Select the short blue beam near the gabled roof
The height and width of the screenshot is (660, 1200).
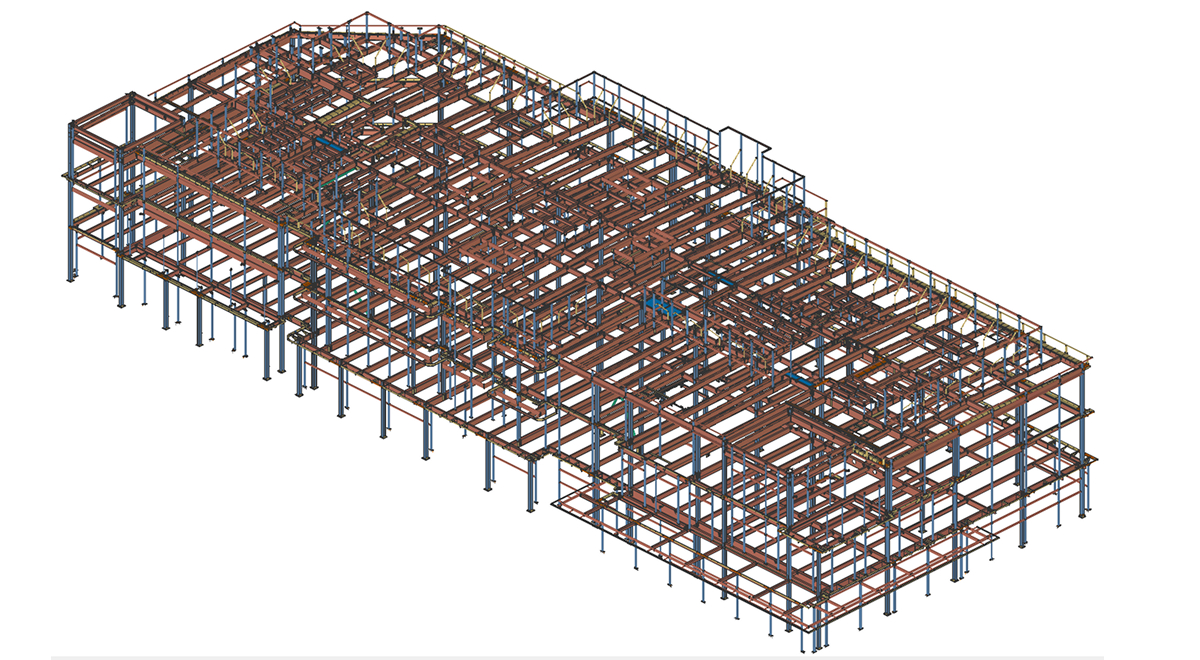point(329,146)
